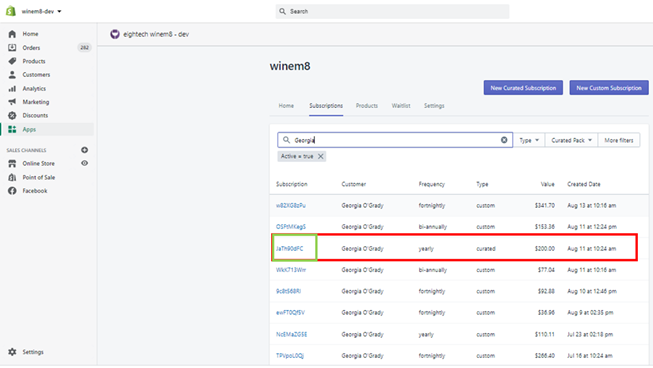Viewport: 653px width, 368px height.
Task: Open Analytics from the sidebar
Action: pos(34,88)
